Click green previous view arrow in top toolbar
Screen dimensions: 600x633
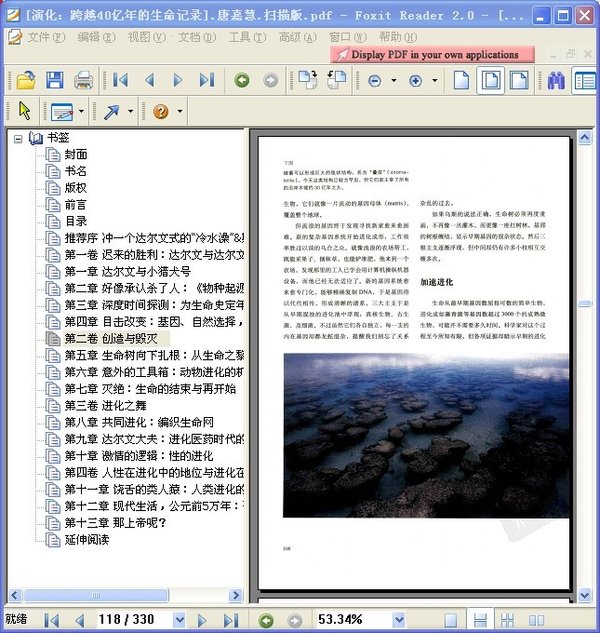click(241, 80)
